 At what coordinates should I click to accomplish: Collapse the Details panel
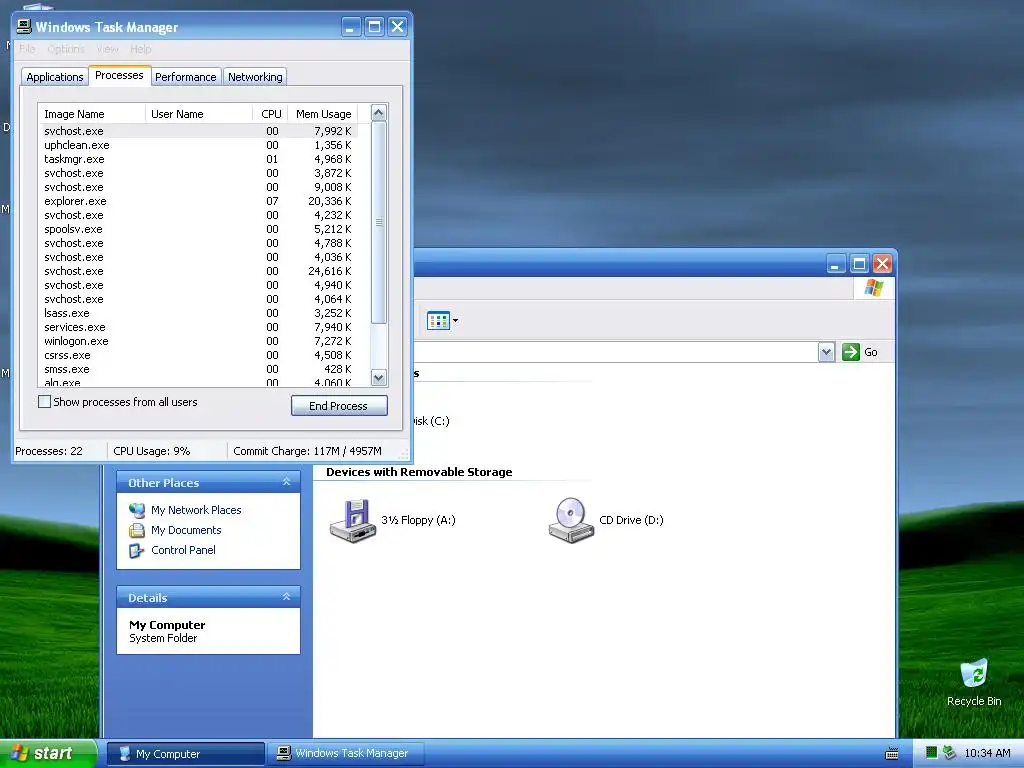286,597
